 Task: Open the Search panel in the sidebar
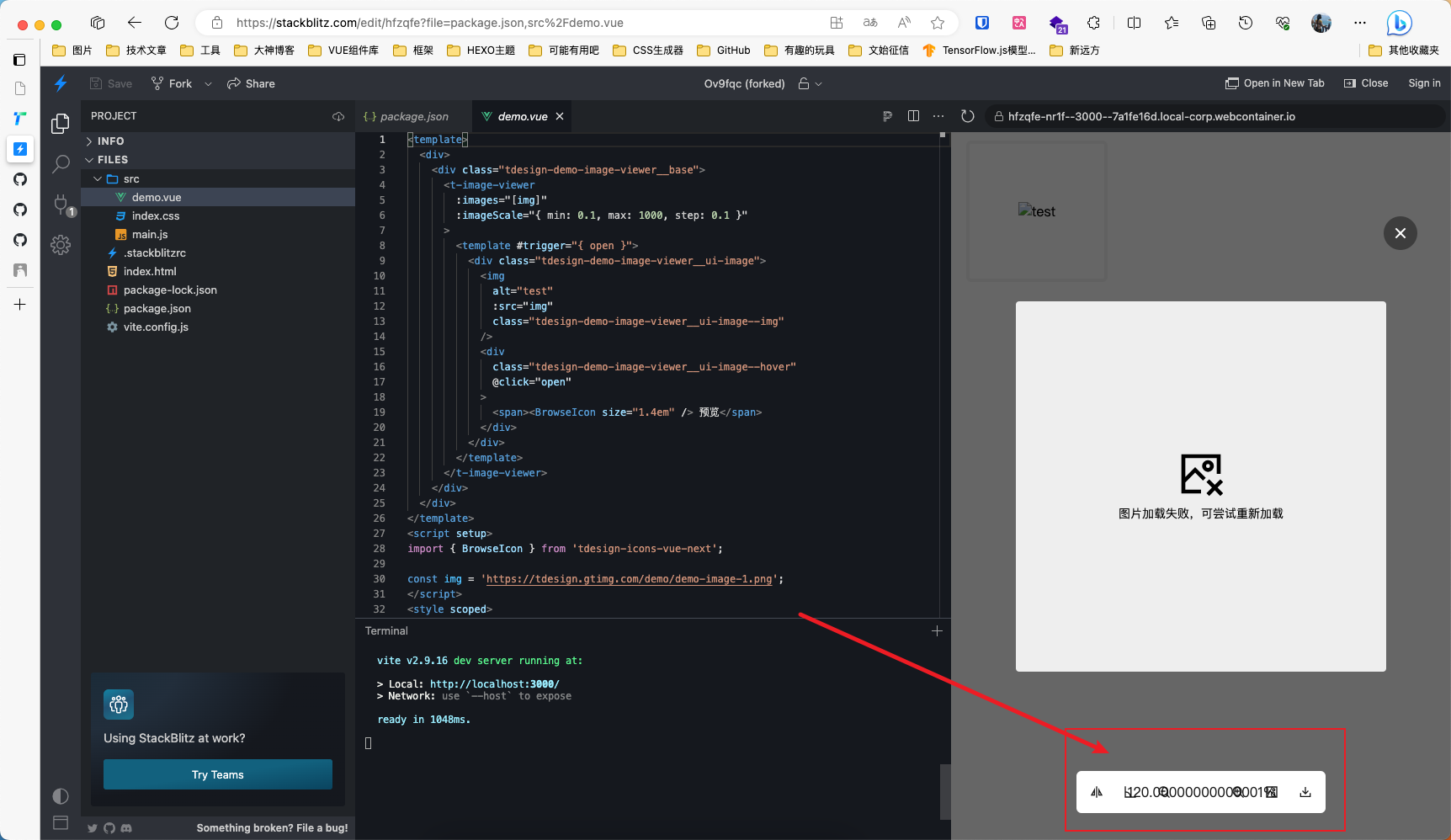point(60,165)
